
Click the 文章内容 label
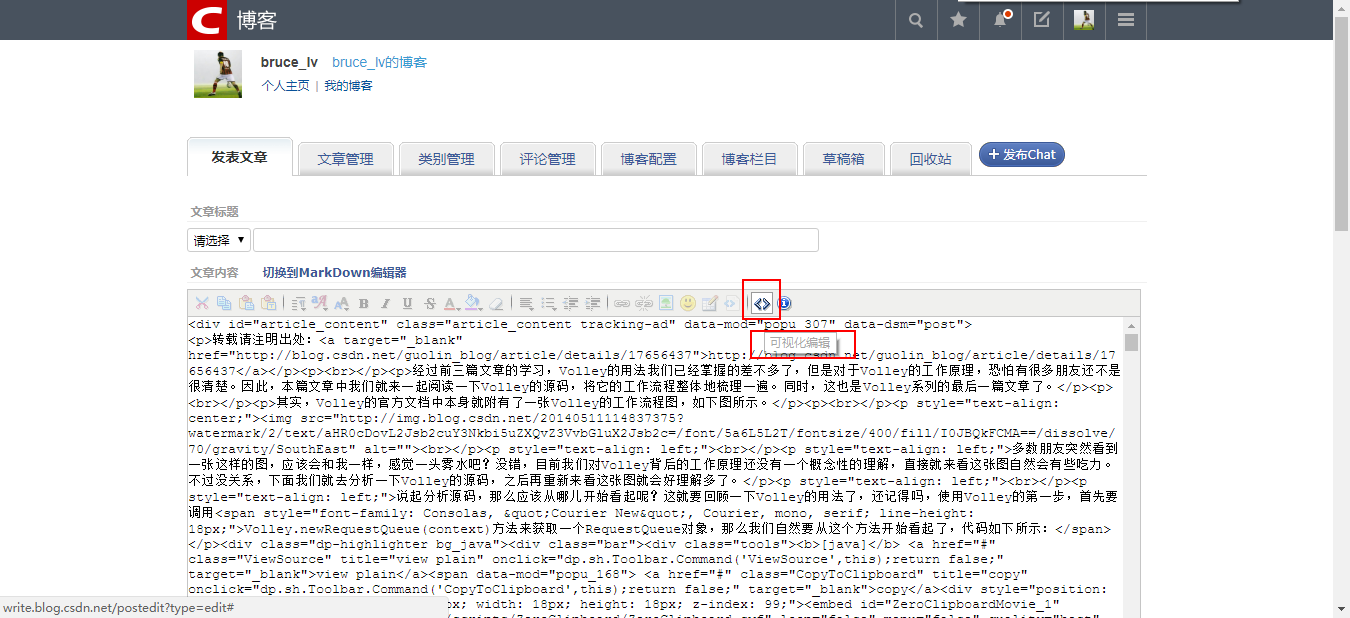pyautogui.click(x=215, y=272)
